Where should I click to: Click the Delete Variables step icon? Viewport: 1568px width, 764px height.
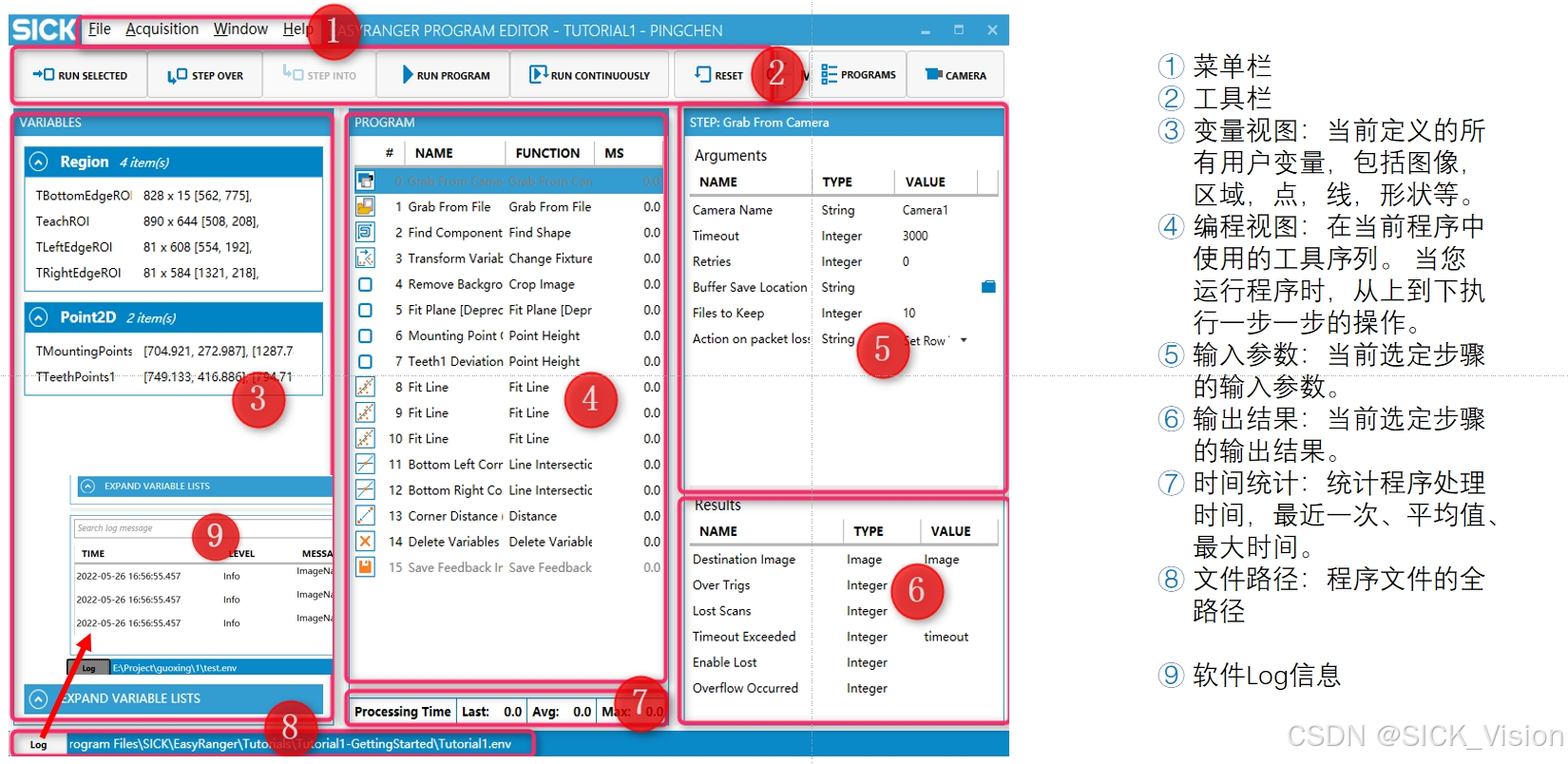click(365, 541)
